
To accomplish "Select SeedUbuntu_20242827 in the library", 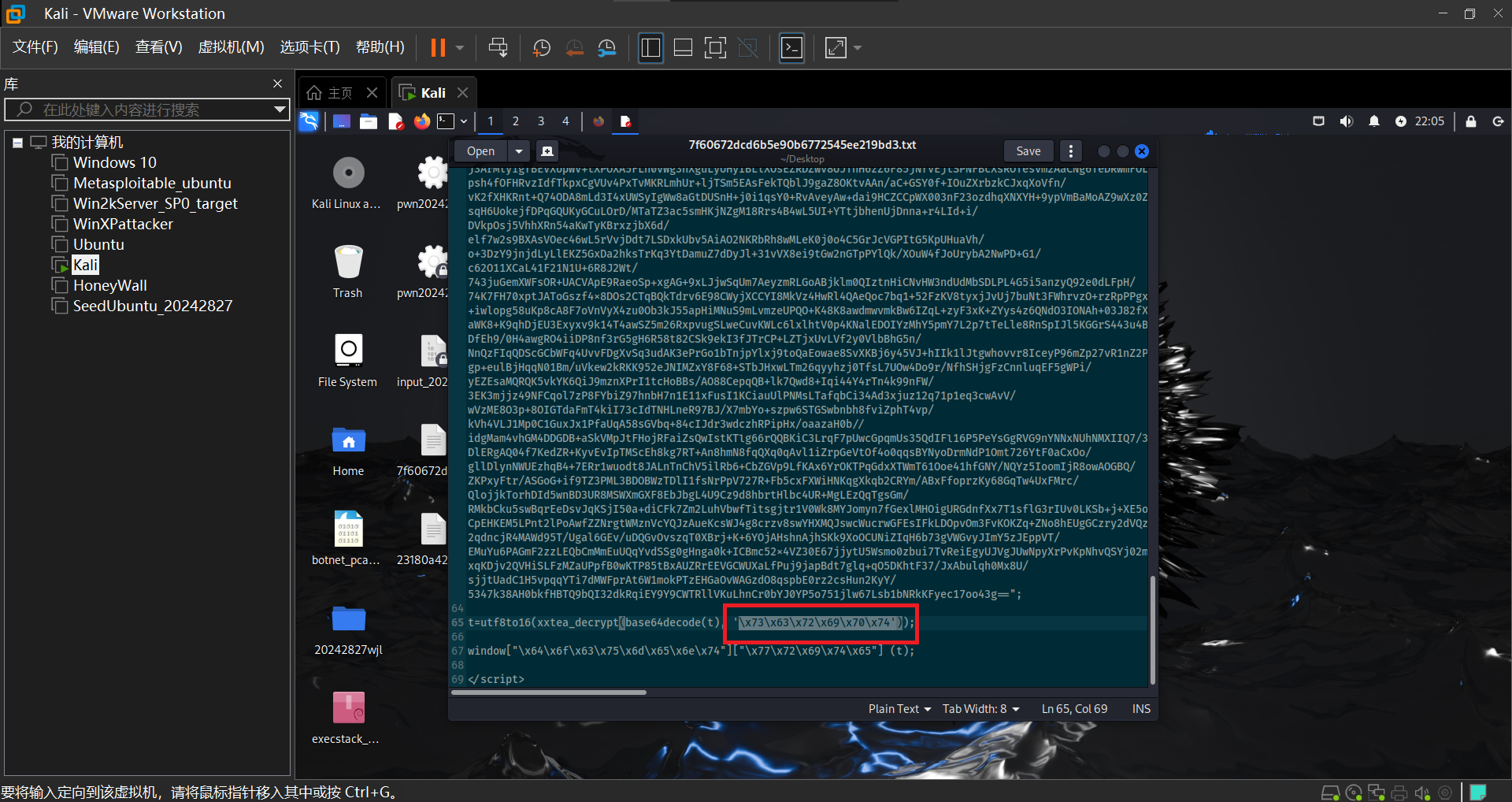I will (x=153, y=306).
